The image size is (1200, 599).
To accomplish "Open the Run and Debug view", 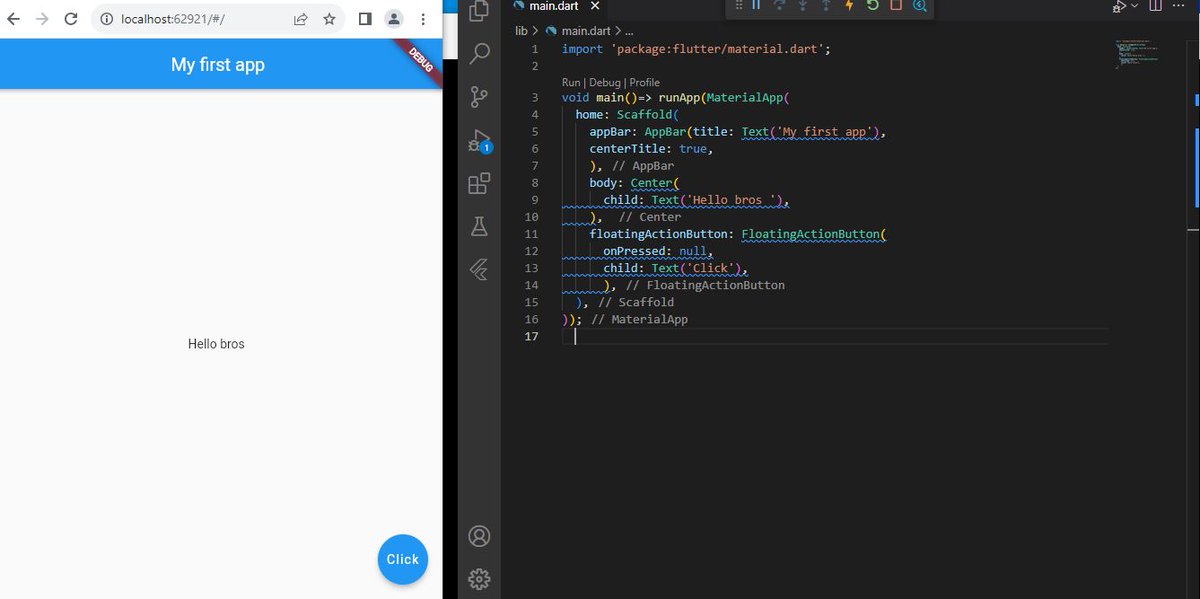I will pos(479,141).
